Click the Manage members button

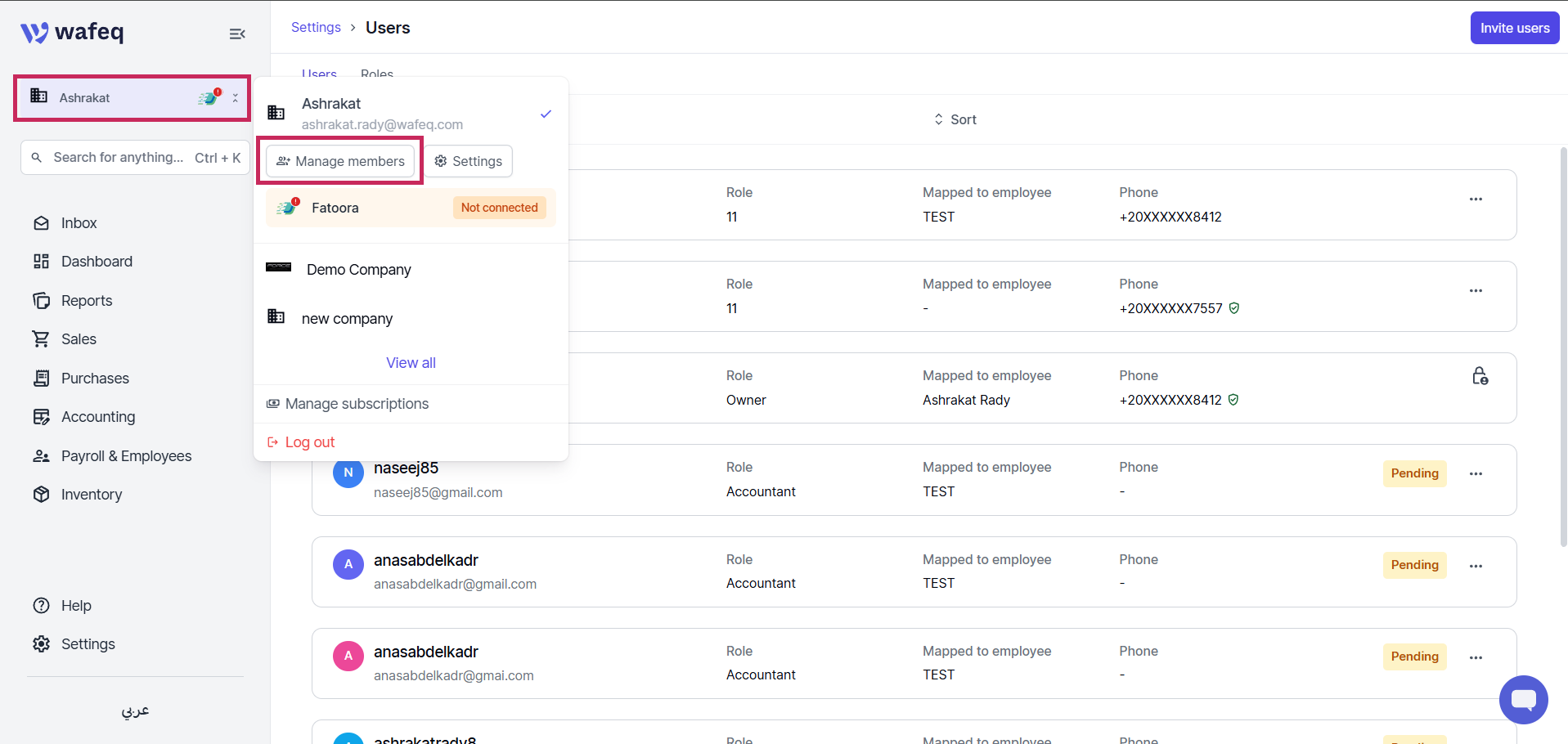[x=340, y=161]
